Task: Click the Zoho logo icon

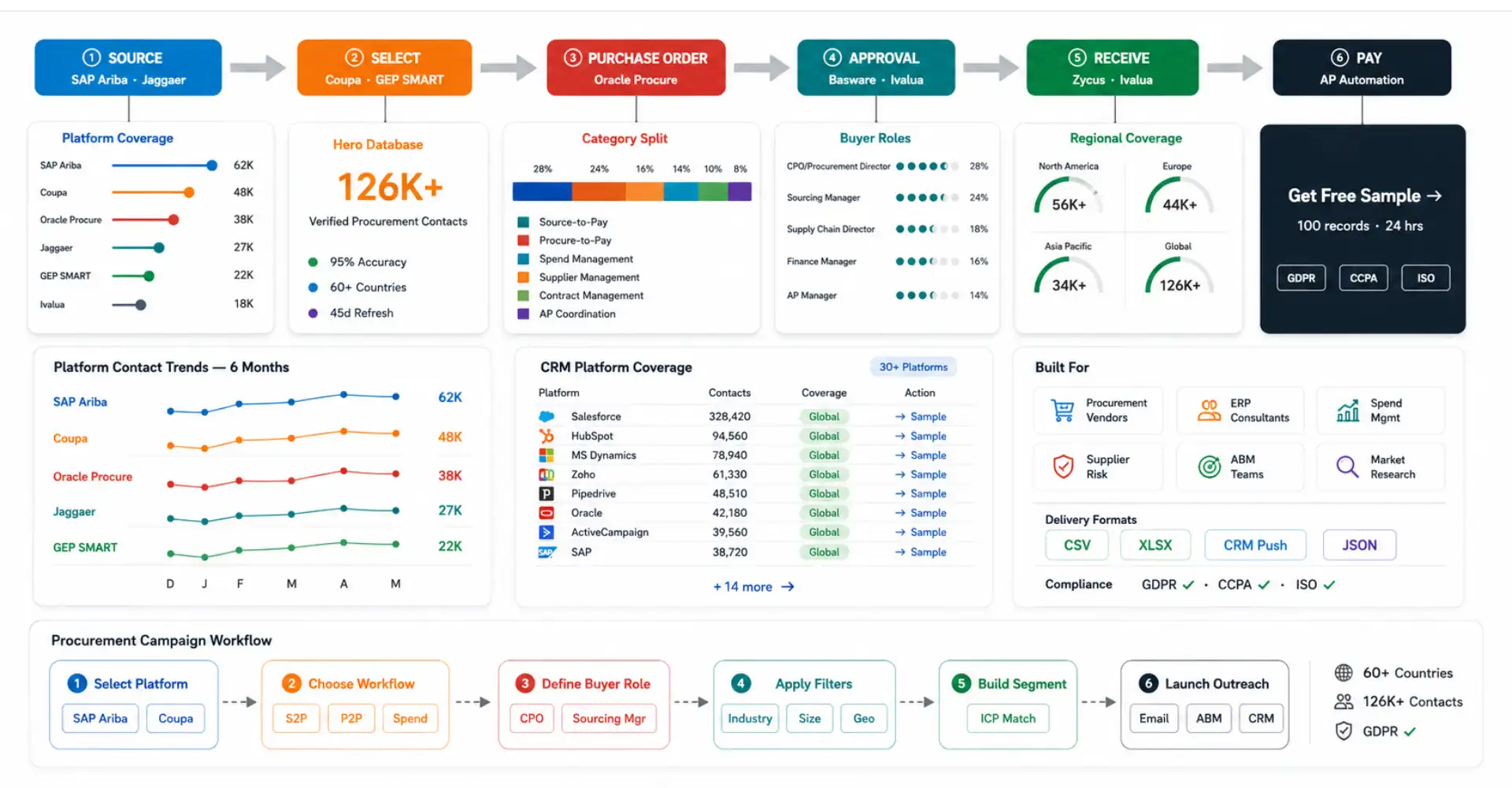Action: click(x=547, y=474)
